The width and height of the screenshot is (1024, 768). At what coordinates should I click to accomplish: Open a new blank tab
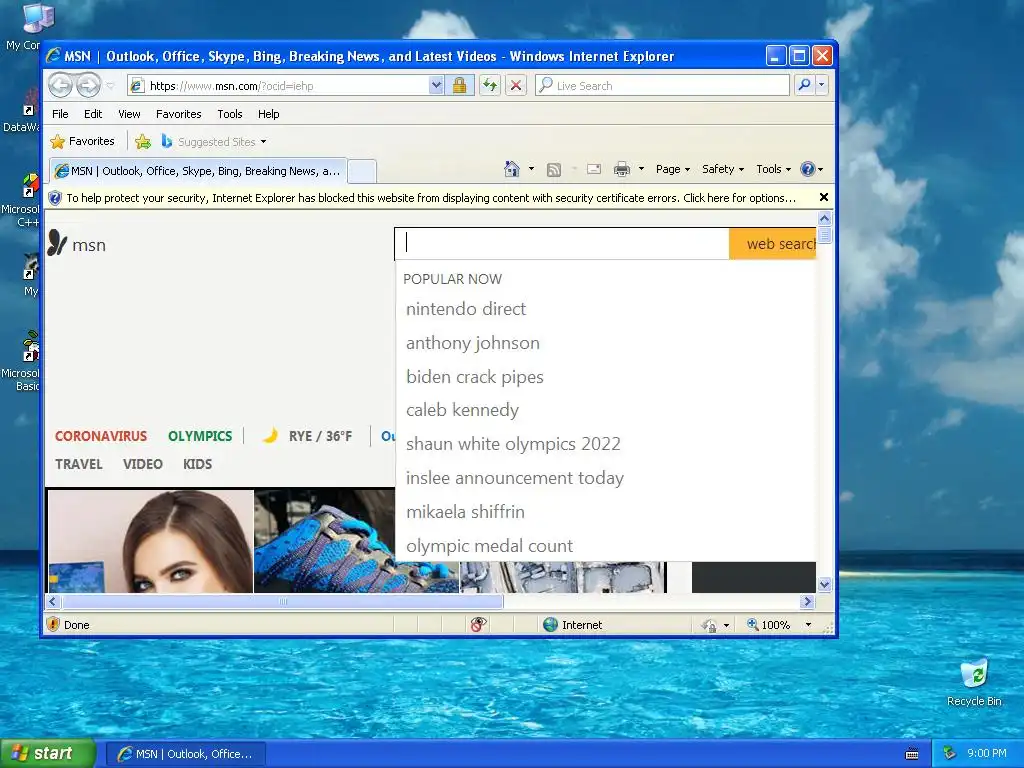pos(362,172)
